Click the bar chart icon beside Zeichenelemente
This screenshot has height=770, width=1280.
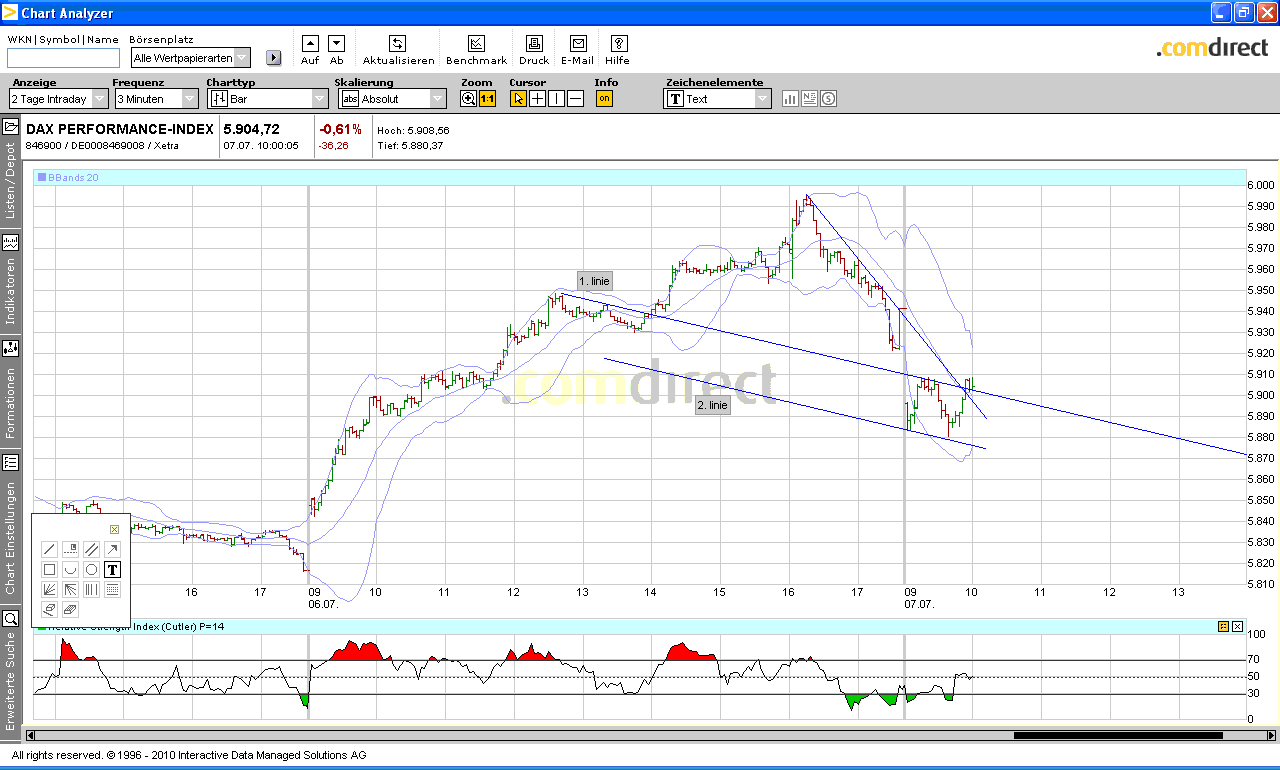tap(790, 98)
